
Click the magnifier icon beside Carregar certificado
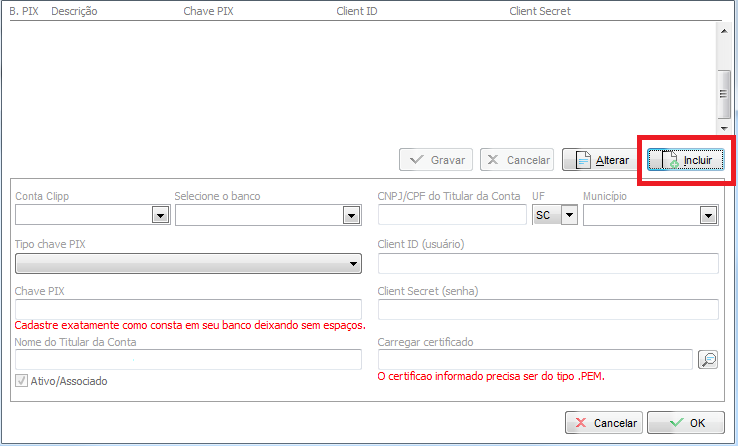(x=708, y=360)
